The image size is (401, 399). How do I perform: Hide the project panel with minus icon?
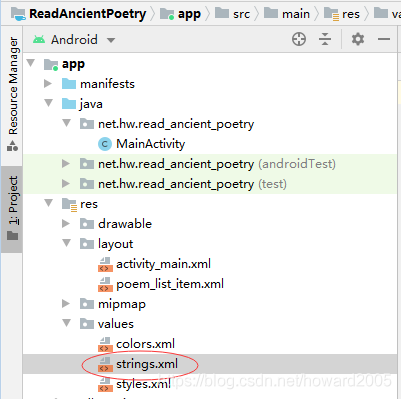384,39
